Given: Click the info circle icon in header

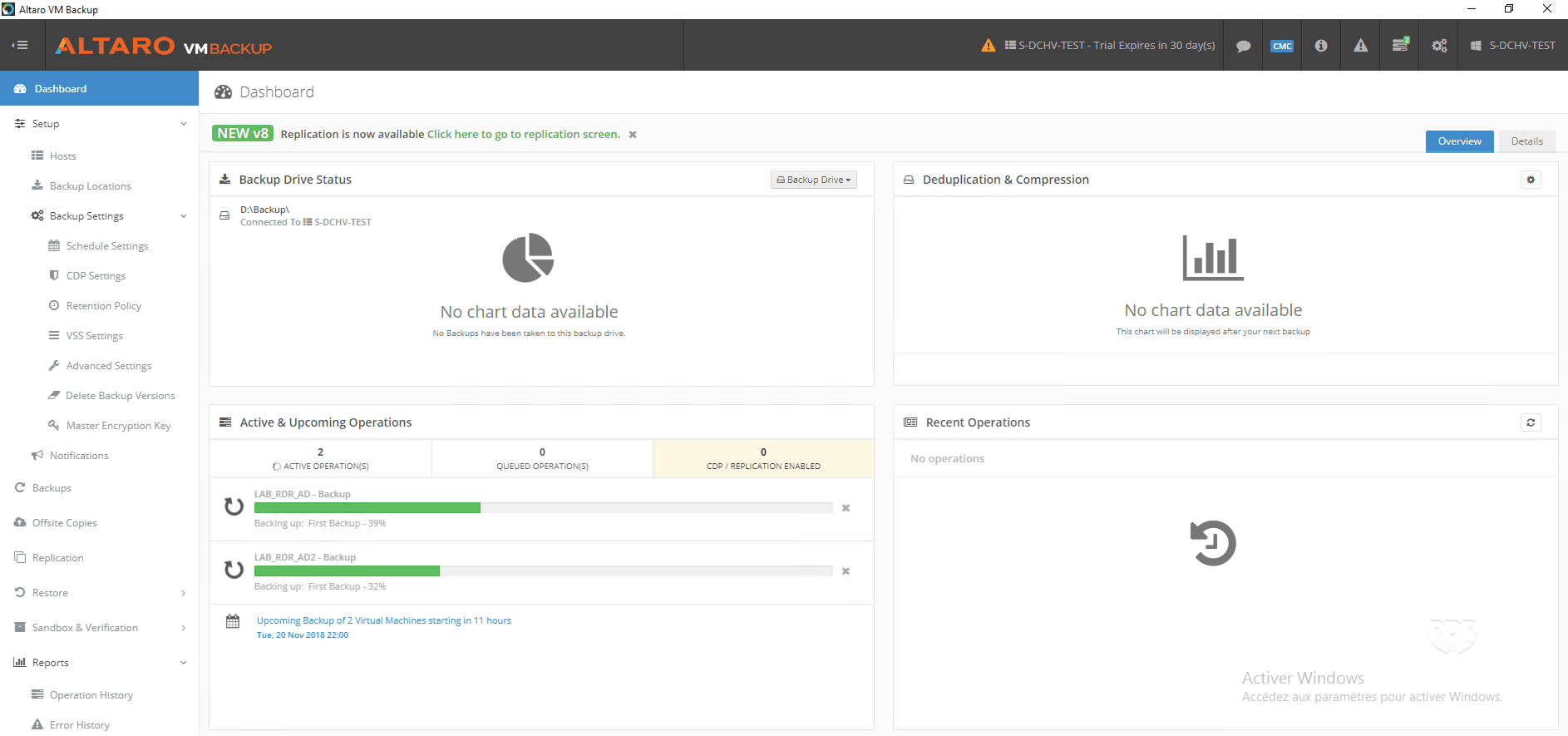Looking at the screenshot, I should [x=1321, y=46].
